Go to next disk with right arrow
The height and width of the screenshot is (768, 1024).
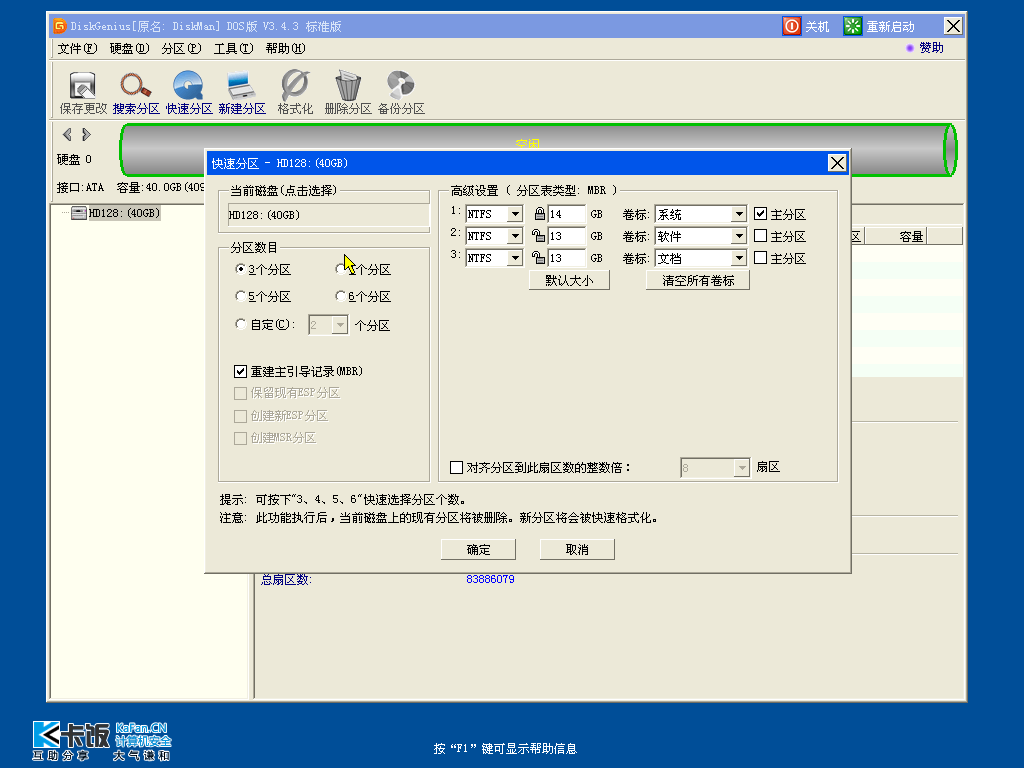point(86,135)
